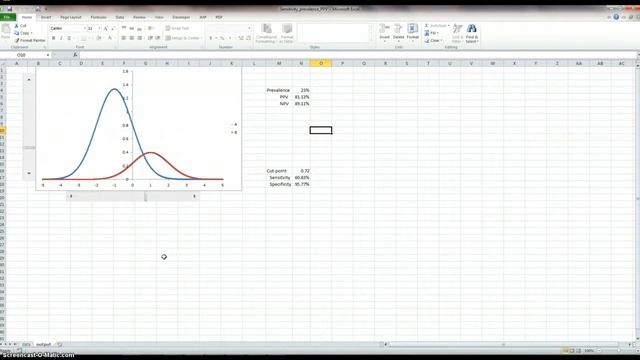Open the Name Box dropdown arrow
Image resolution: width=640 pixels, height=360 pixels.
[x=48, y=55]
